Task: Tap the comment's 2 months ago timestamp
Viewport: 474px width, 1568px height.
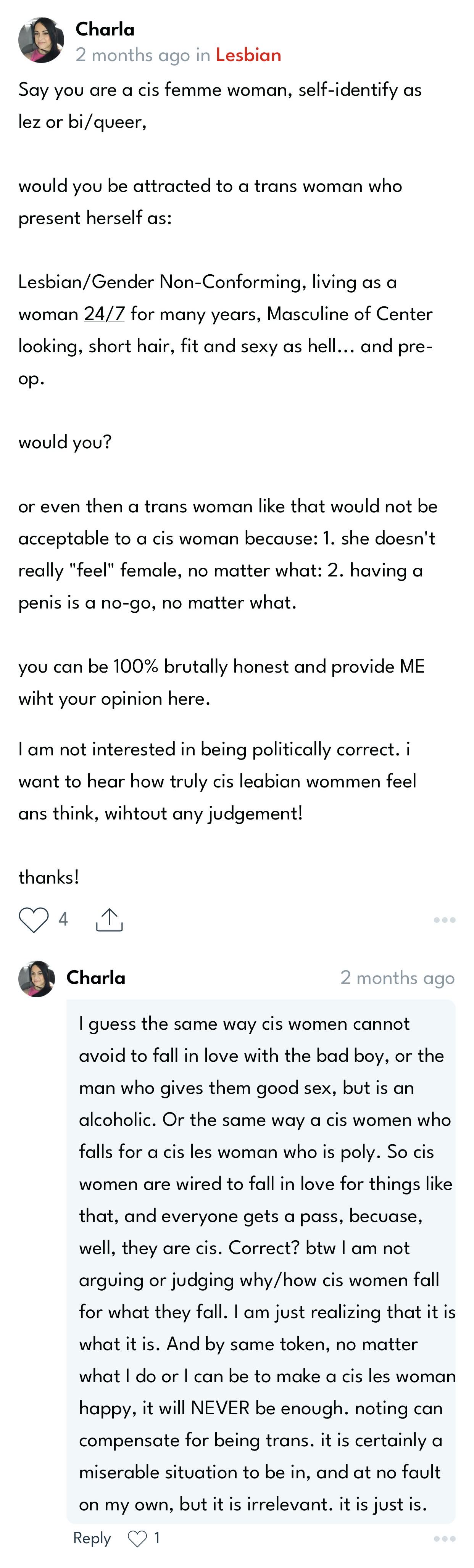Action: pyautogui.click(x=397, y=977)
